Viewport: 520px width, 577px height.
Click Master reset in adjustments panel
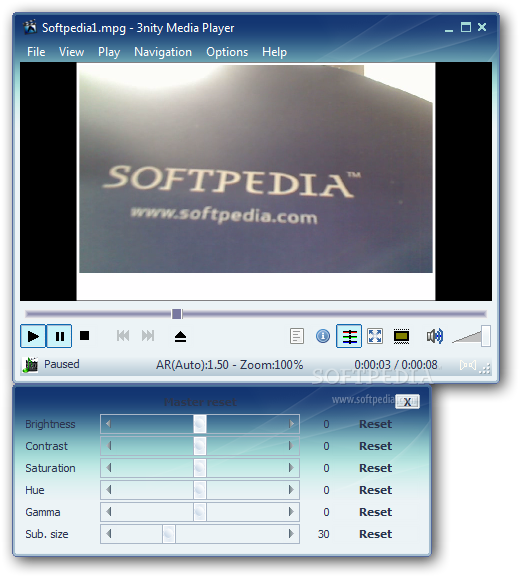pos(200,402)
